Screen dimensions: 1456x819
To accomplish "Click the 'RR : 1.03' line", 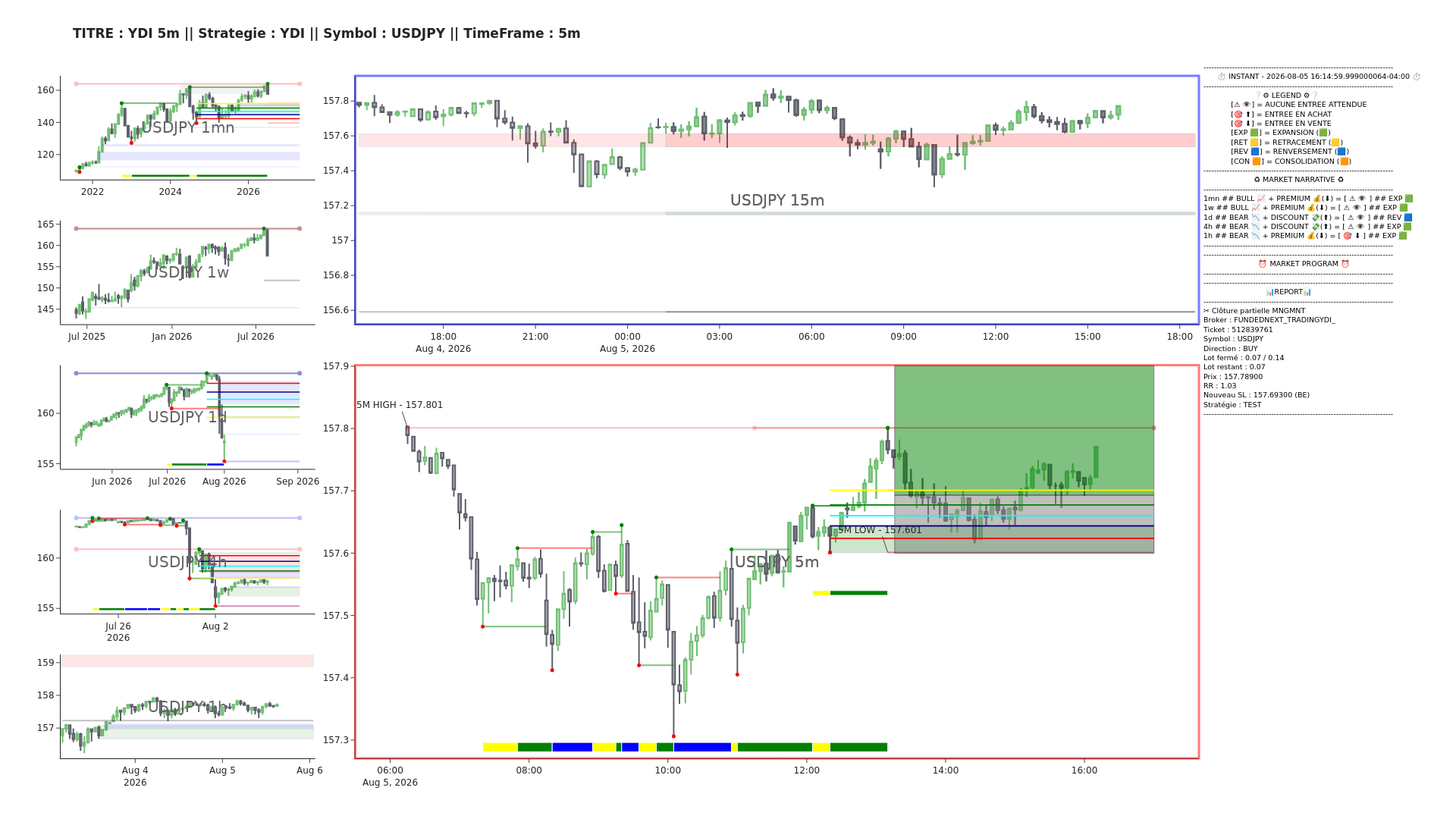I will click(1220, 386).
